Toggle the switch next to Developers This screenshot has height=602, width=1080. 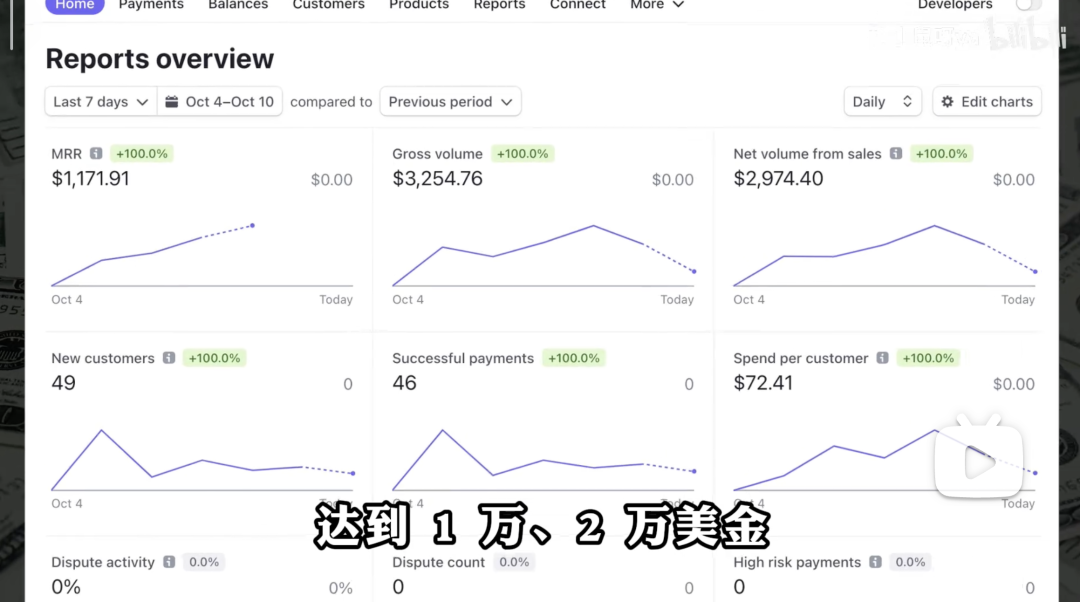[x=1027, y=4]
